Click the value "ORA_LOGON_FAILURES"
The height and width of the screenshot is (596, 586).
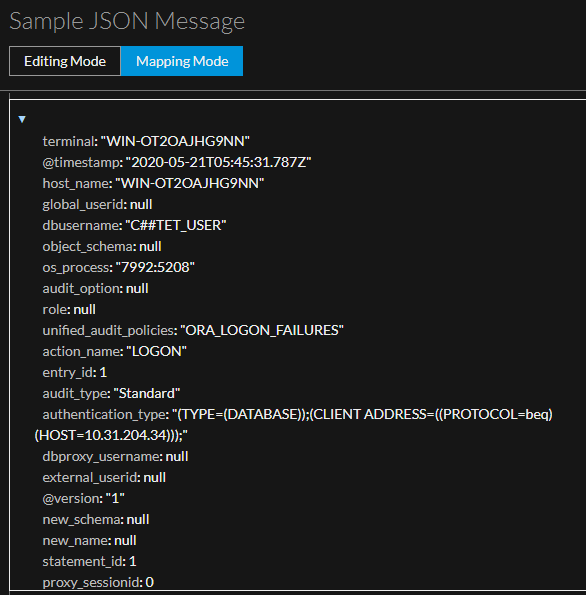(x=262, y=331)
